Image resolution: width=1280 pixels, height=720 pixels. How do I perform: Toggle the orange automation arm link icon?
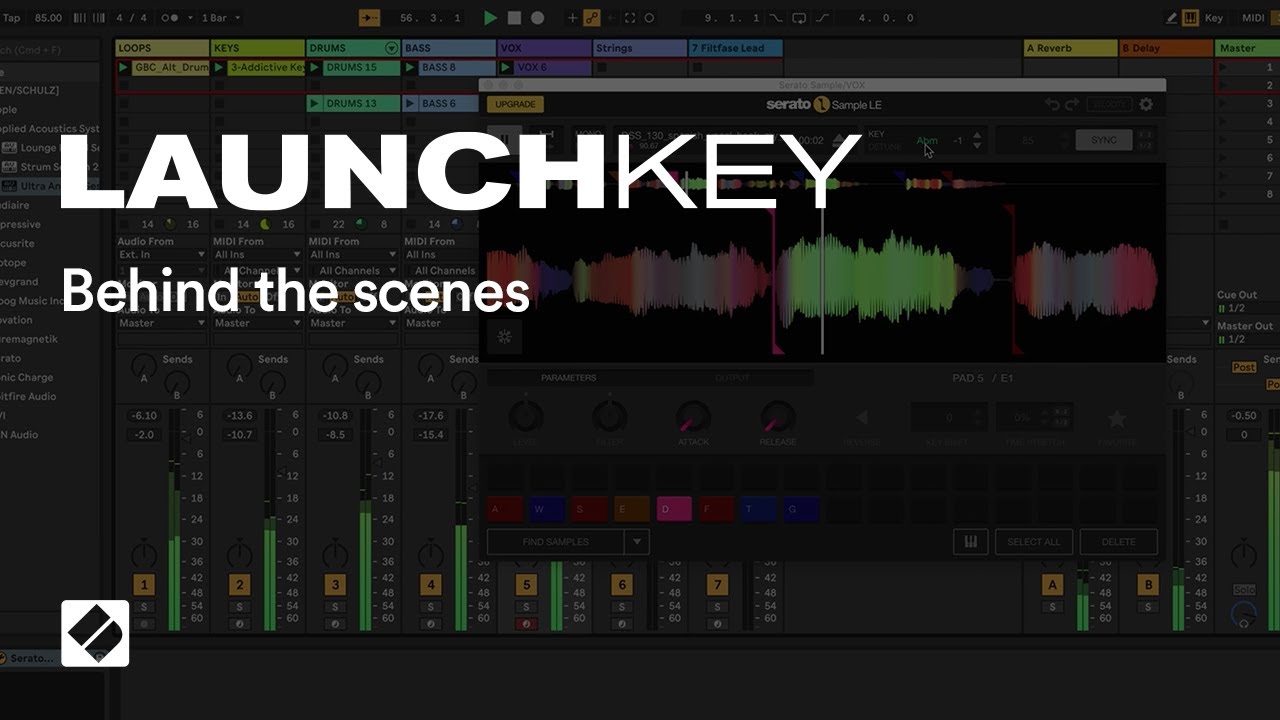(x=592, y=18)
